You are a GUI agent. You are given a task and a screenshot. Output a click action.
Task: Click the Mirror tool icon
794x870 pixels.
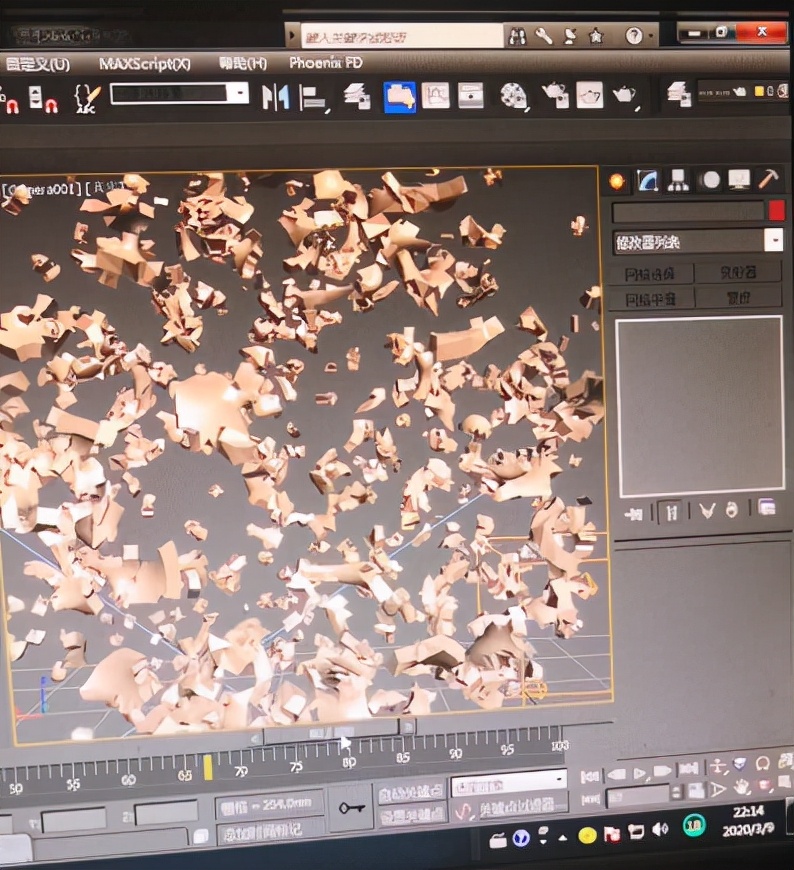click(x=275, y=97)
